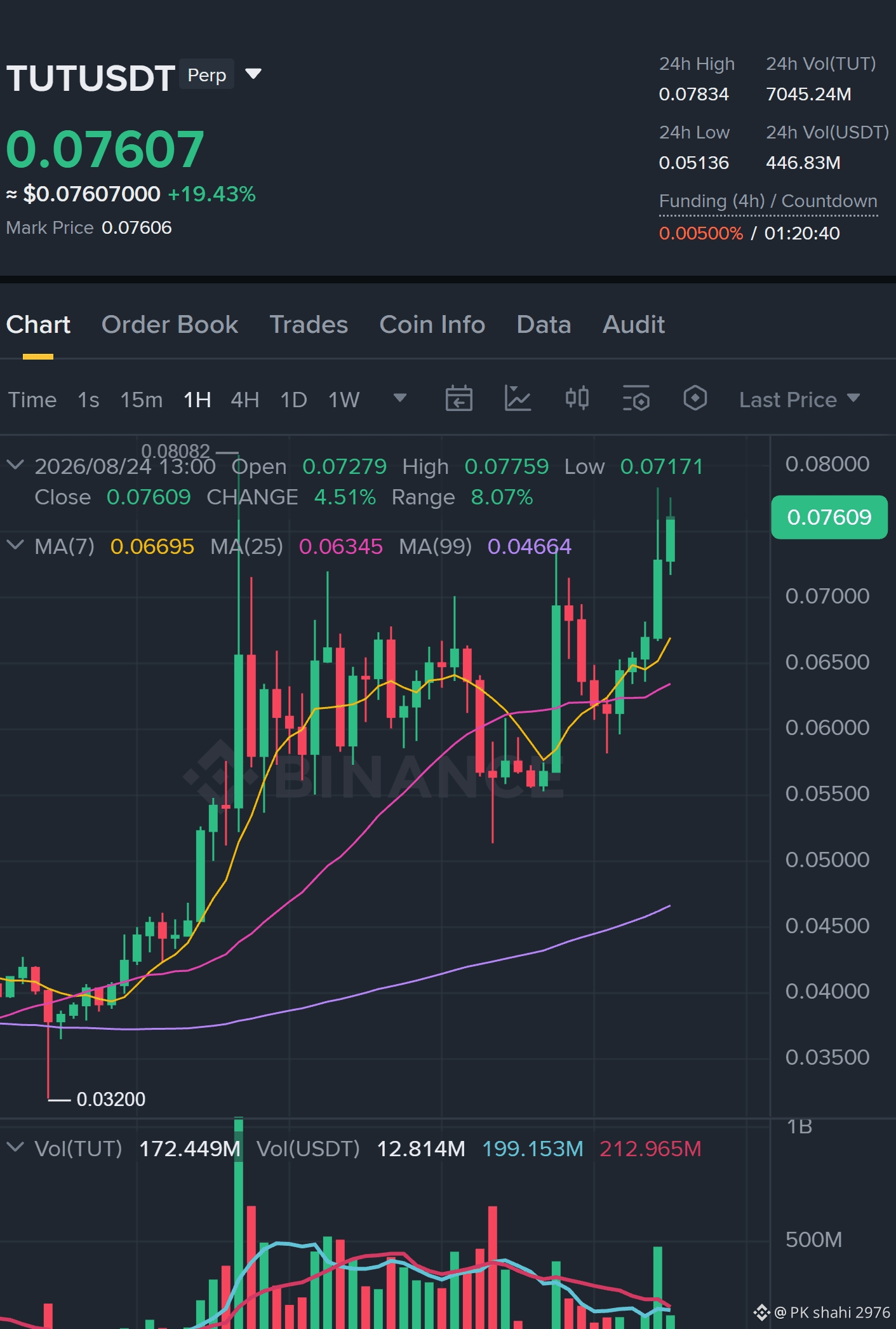
Task: Open the chart display settings icon
Action: click(636, 398)
